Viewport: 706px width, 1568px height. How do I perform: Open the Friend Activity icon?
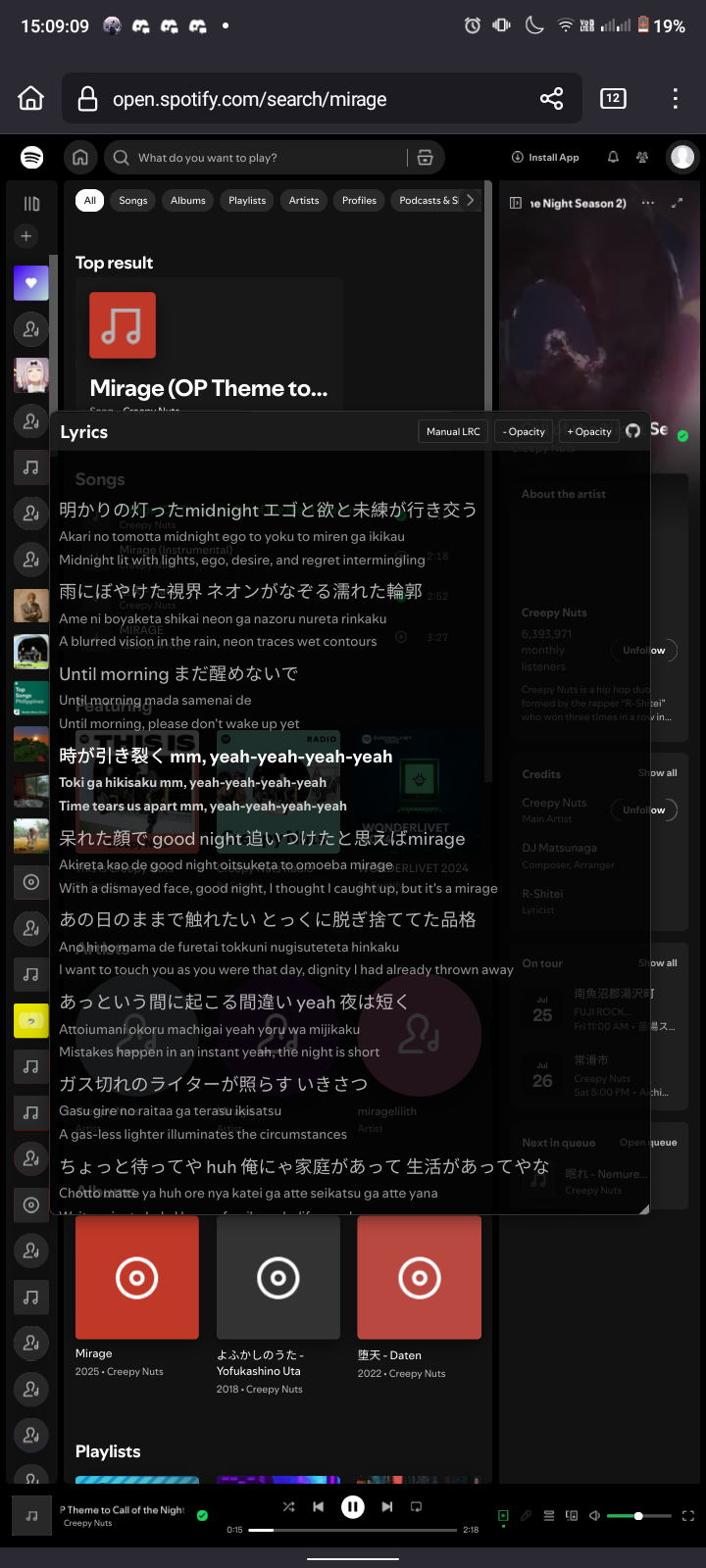(x=642, y=157)
